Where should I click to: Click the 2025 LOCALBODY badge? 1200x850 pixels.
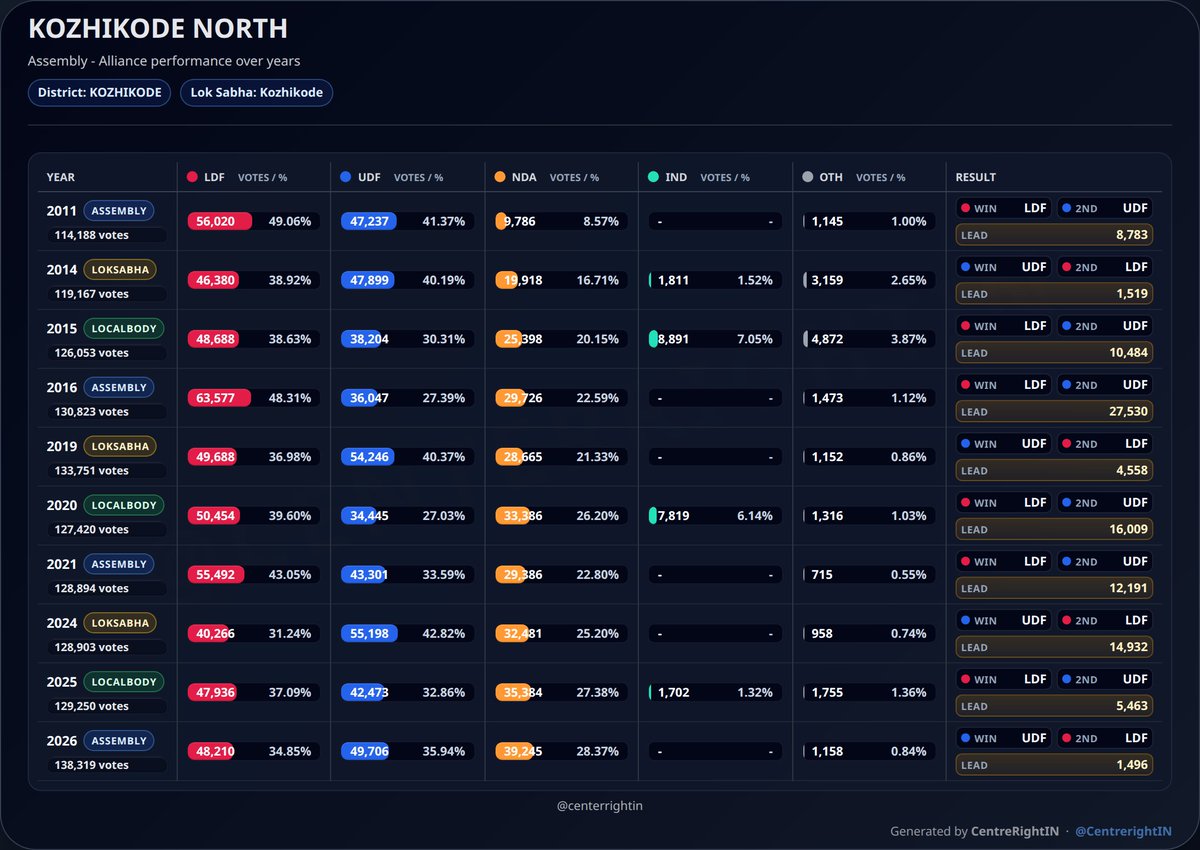pos(124,682)
